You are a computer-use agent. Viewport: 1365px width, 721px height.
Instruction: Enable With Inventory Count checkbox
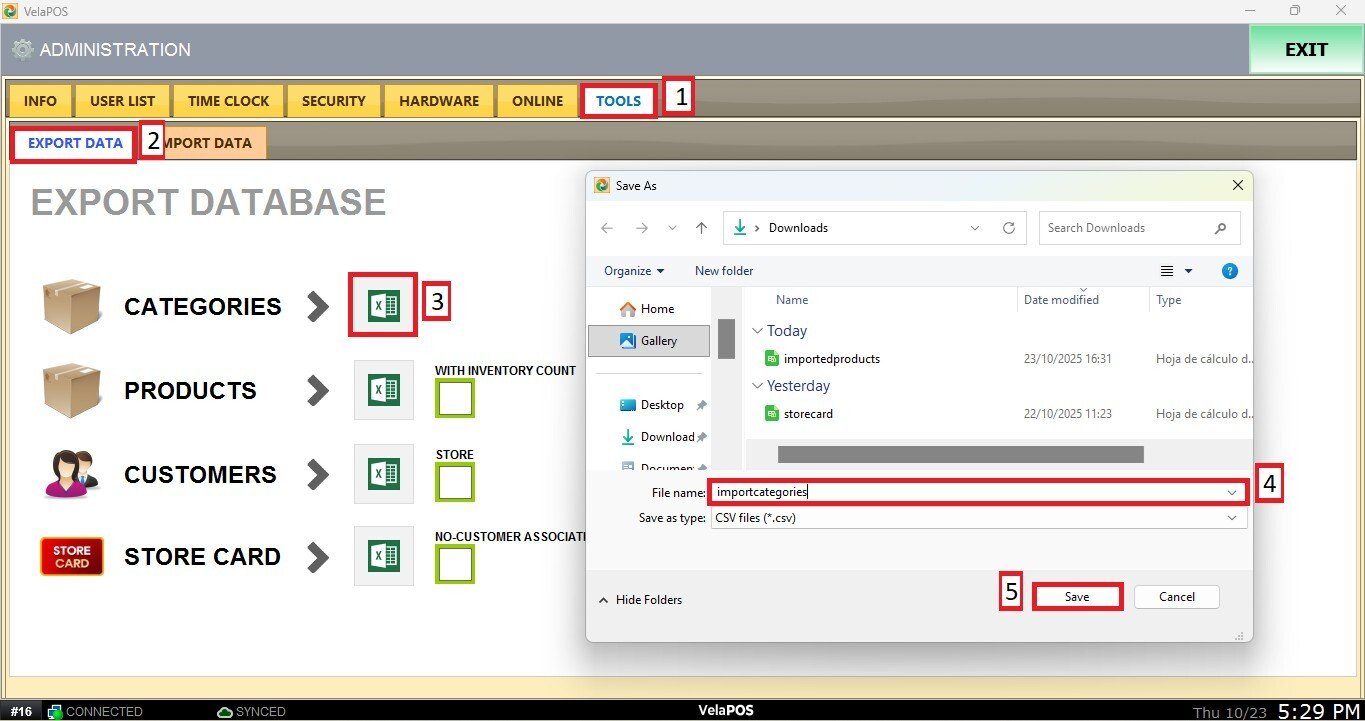click(x=455, y=399)
